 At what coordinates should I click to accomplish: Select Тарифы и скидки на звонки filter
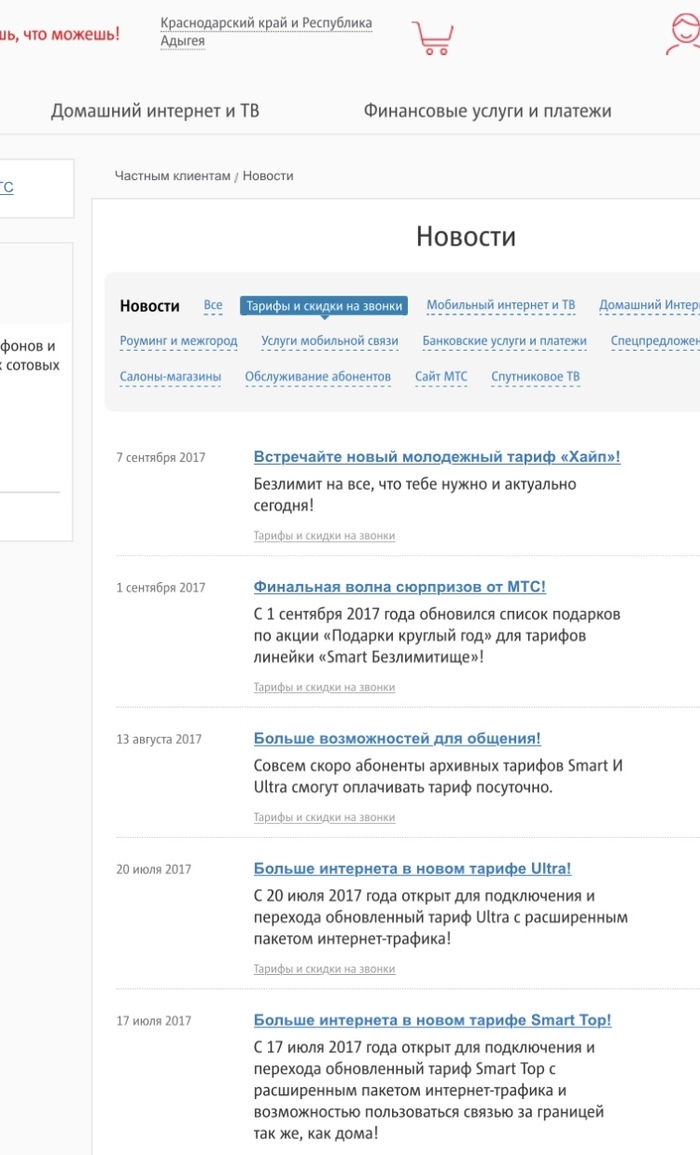(324, 306)
